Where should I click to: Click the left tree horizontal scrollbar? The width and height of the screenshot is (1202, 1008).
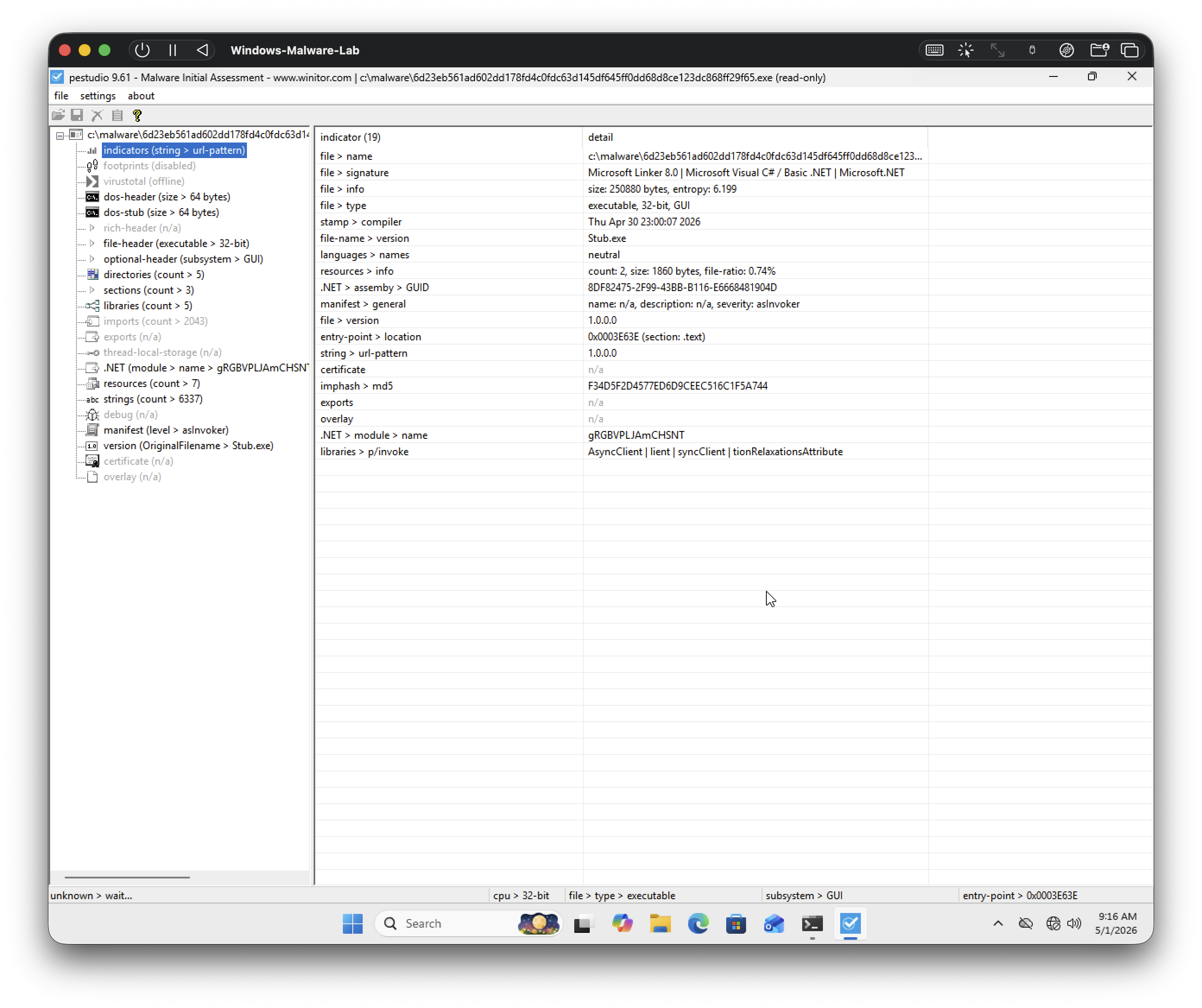point(127,877)
